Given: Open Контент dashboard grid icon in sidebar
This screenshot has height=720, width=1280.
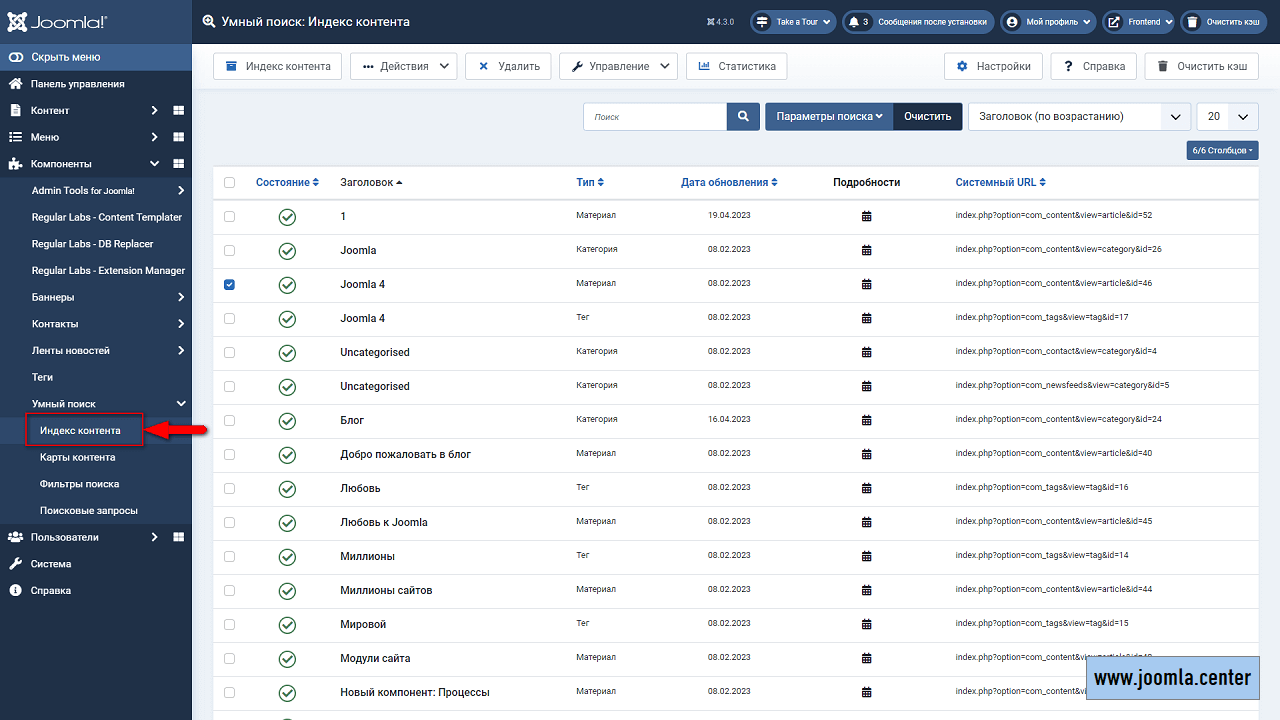Looking at the screenshot, I should (x=178, y=111).
